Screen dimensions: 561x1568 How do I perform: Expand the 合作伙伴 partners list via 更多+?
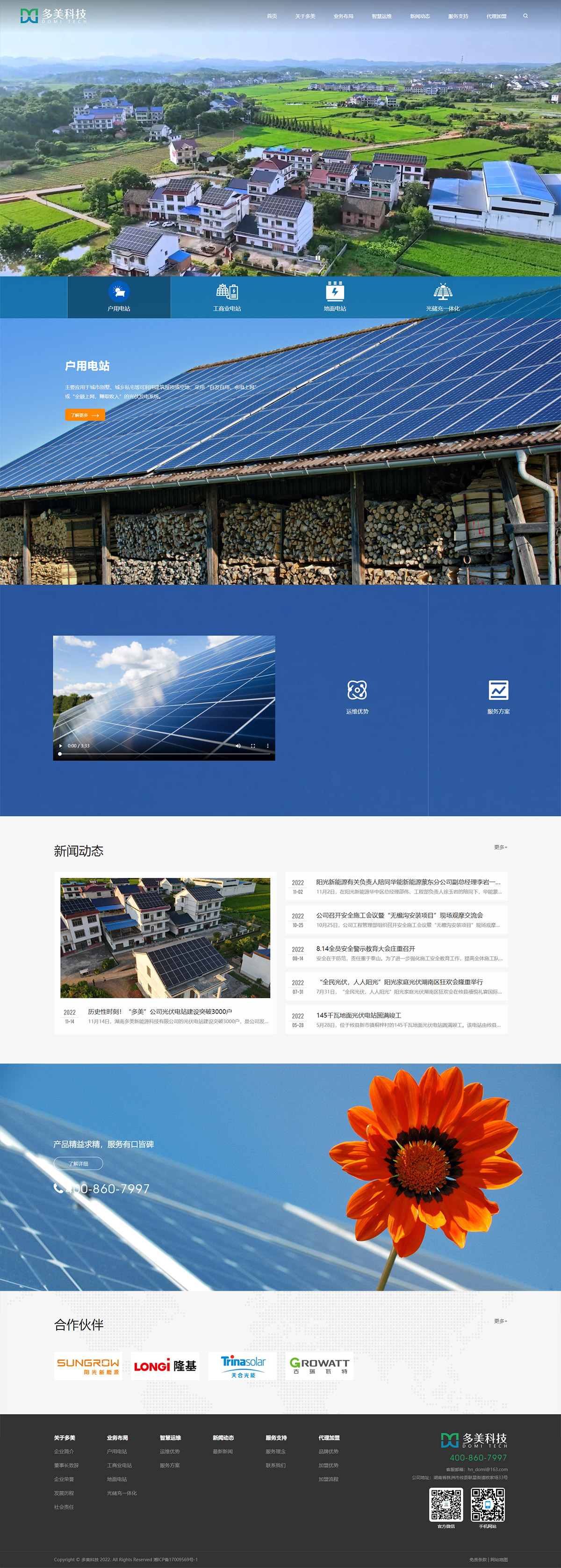[x=500, y=1321]
